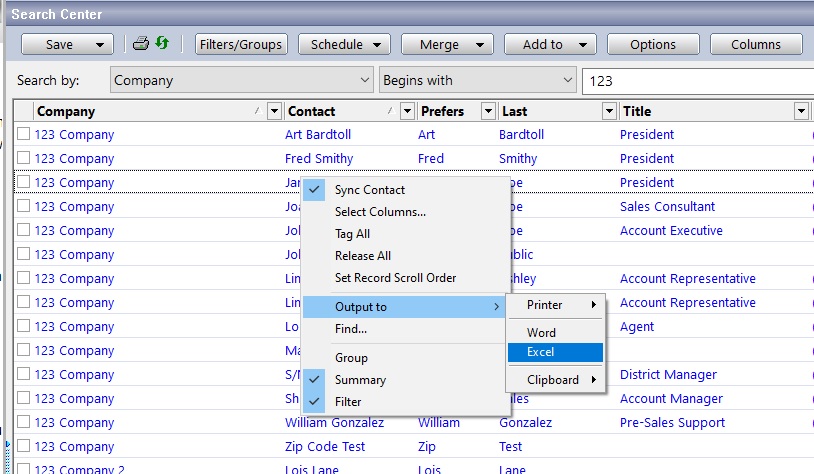This screenshot has width=814, height=474.
Task: Tick the checkbox for Art Bardtoll's row
Action: tap(23, 134)
